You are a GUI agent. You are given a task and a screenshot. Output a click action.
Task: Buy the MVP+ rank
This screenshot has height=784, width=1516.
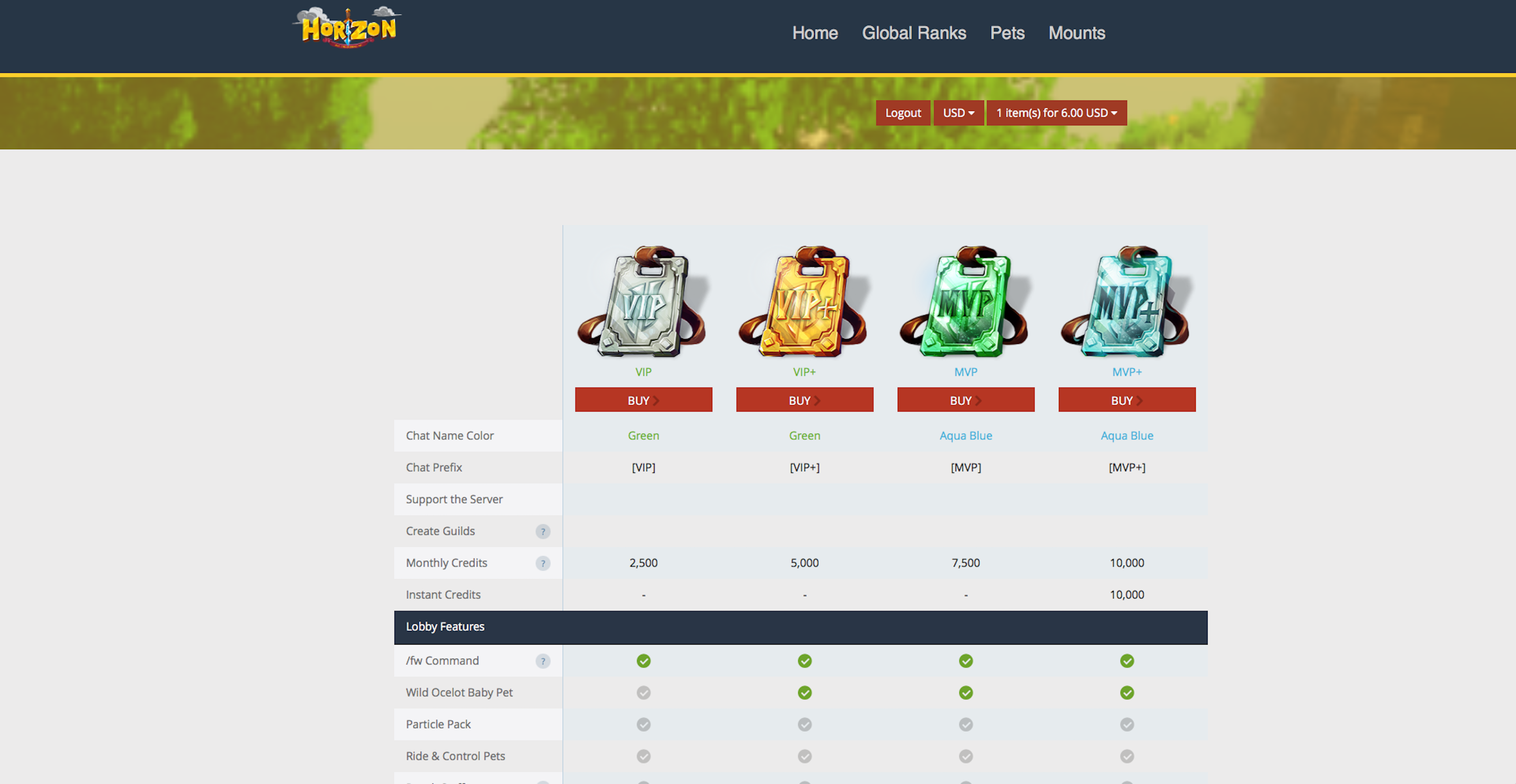(1127, 400)
